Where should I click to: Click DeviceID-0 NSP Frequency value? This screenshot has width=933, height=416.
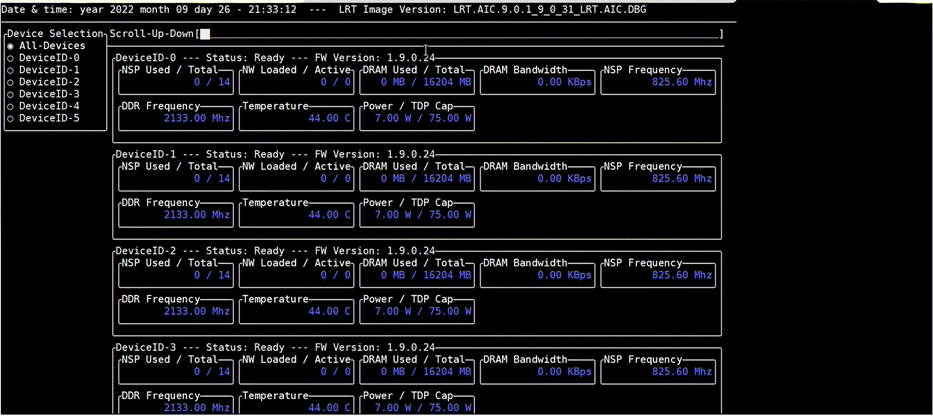(682, 82)
